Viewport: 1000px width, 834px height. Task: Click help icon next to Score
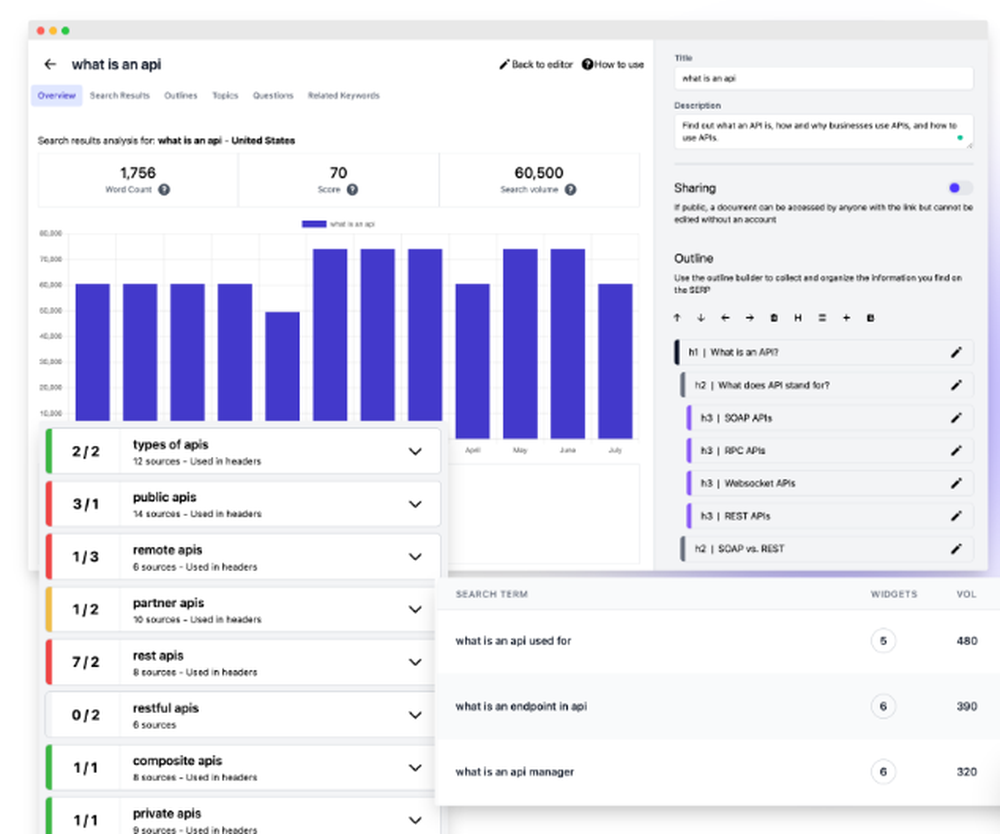coord(352,189)
